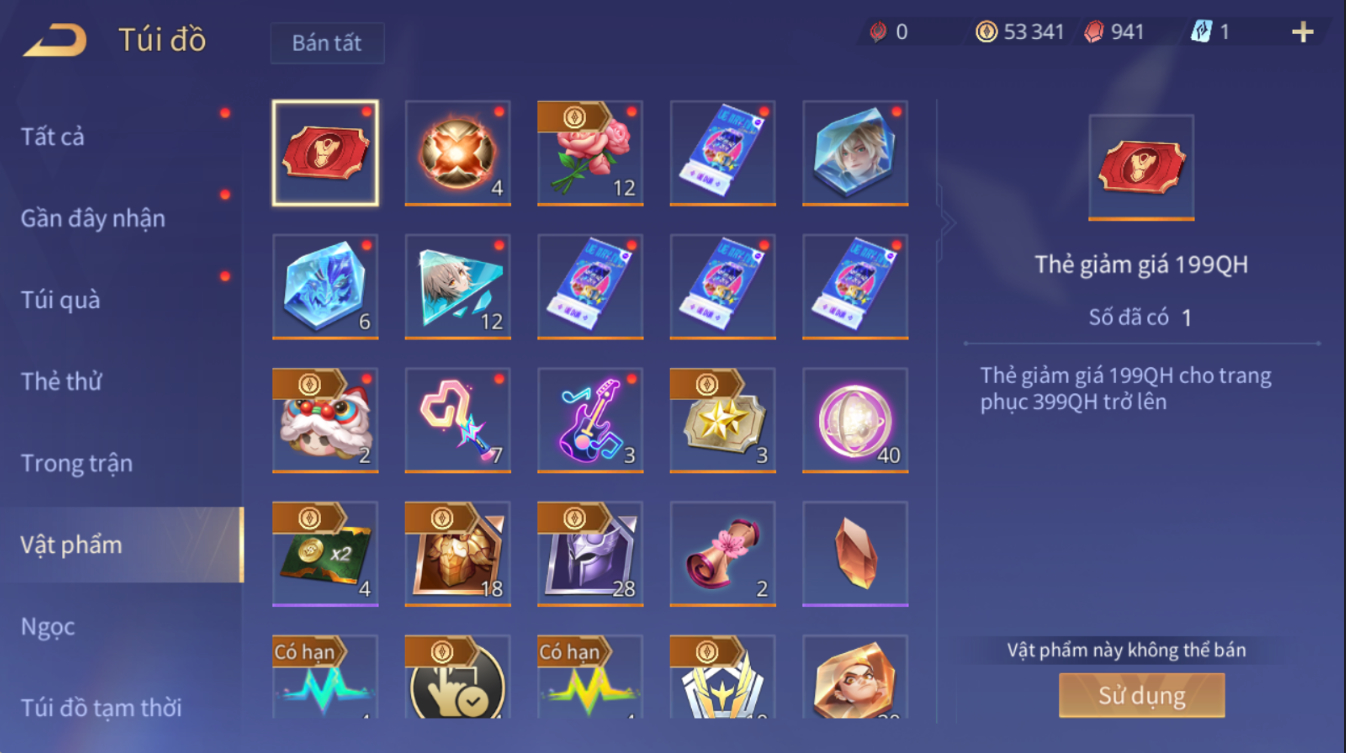Select the lion dance mask item
This screenshot has width=1346, height=753.
[x=325, y=420]
